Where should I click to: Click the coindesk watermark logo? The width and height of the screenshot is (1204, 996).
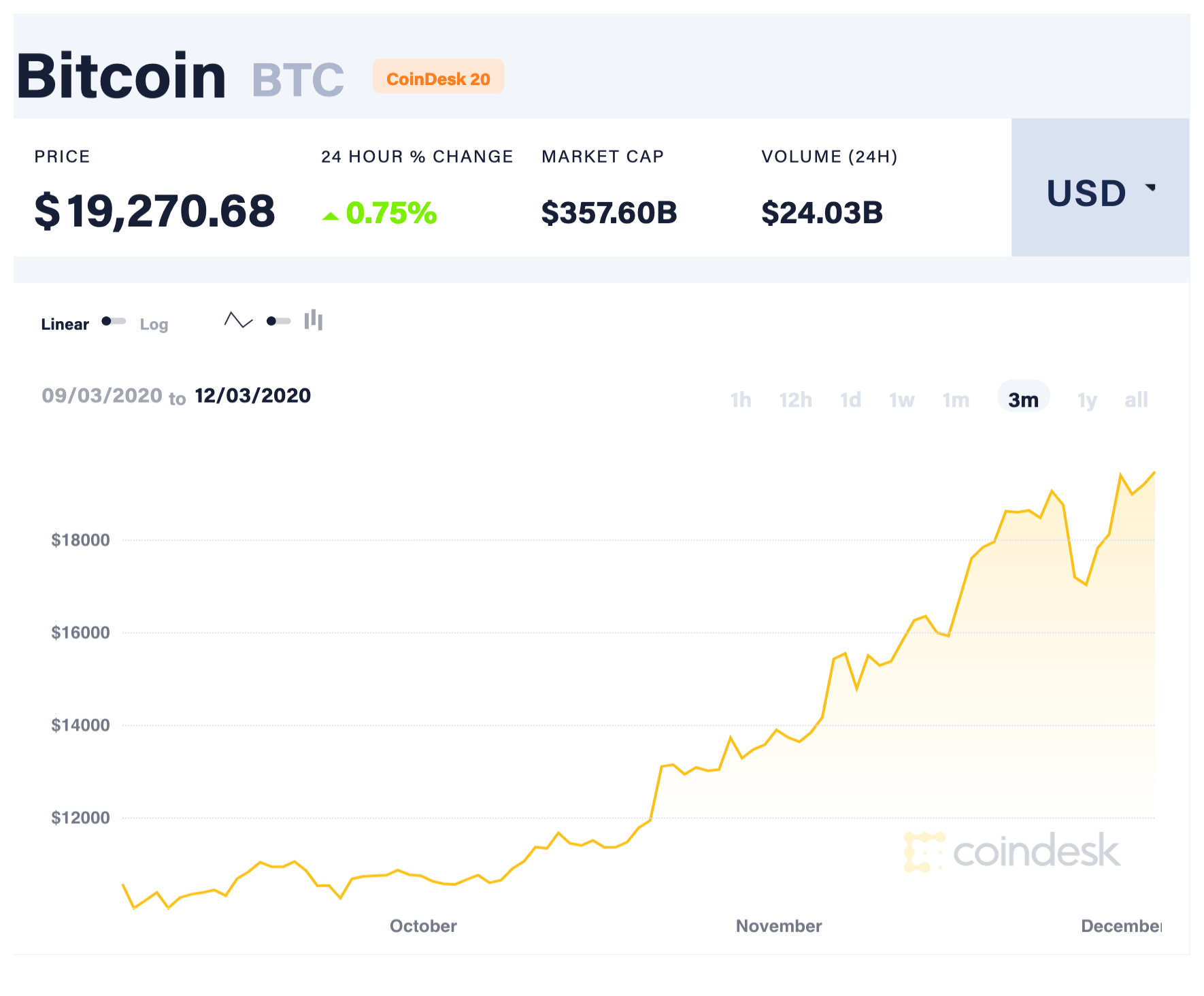pos(1012,851)
